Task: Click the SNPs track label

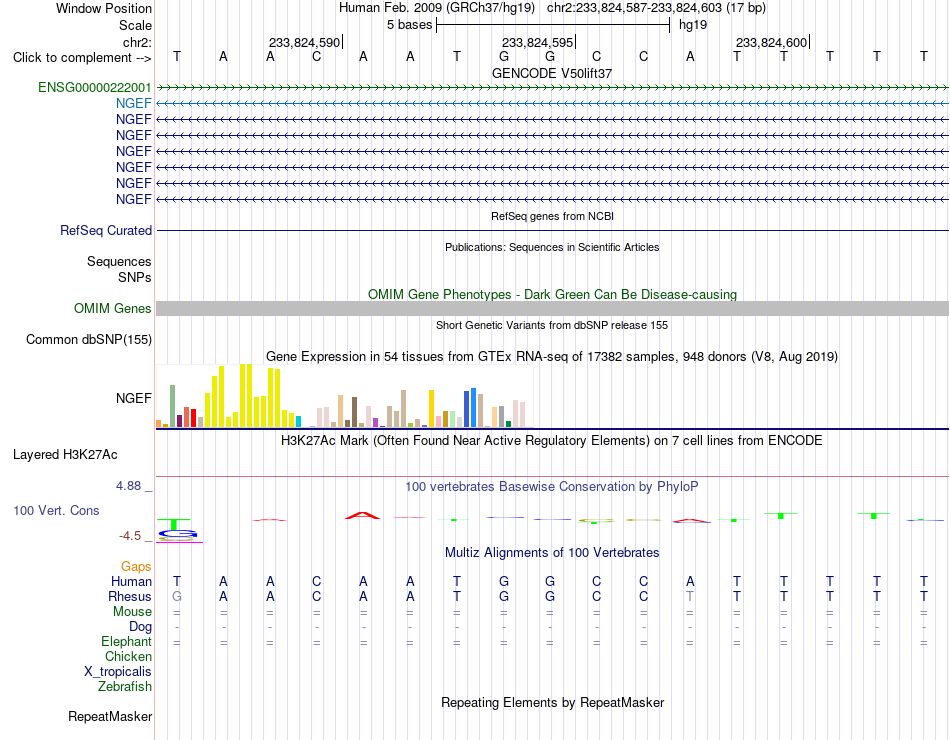Action: [x=135, y=277]
